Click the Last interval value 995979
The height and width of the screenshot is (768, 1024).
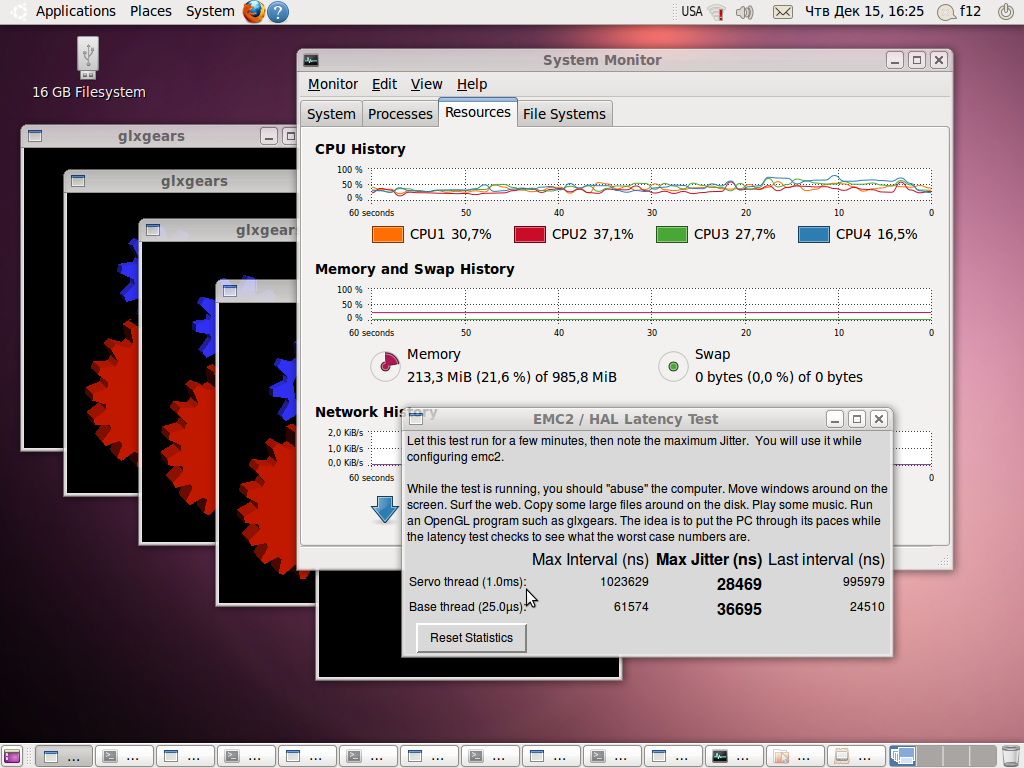863,582
